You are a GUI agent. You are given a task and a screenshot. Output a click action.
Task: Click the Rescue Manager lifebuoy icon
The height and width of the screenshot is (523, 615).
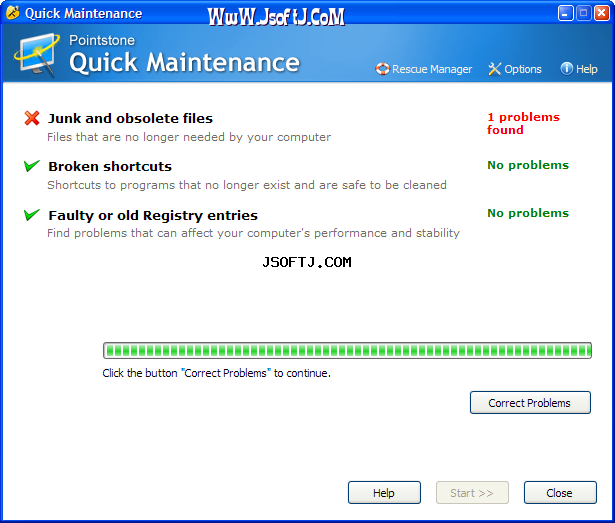(382, 69)
